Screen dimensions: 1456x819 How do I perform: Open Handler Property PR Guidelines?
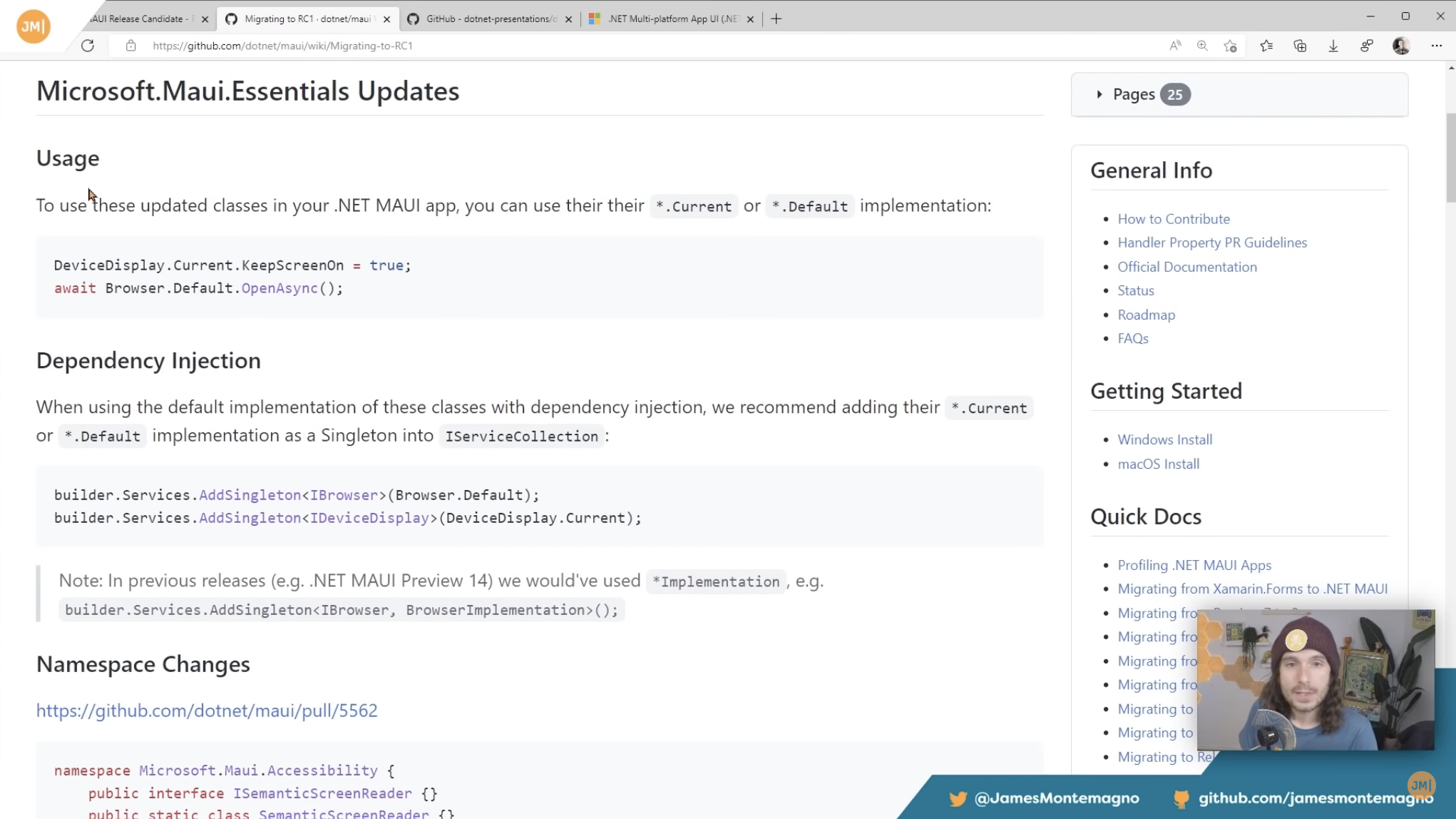click(x=1212, y=243)
